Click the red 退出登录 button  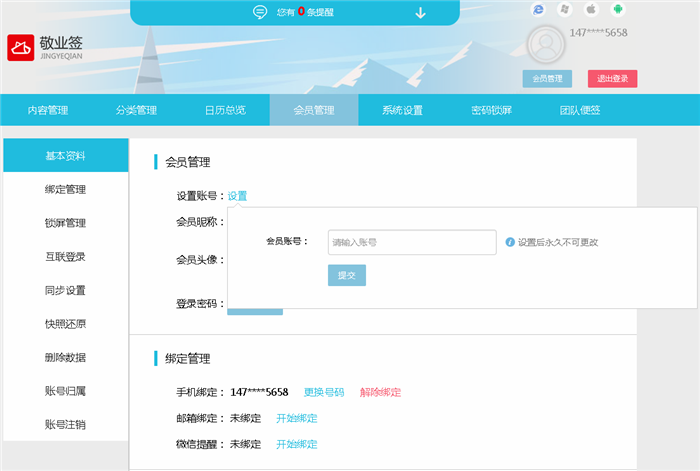tap(612, 79)
